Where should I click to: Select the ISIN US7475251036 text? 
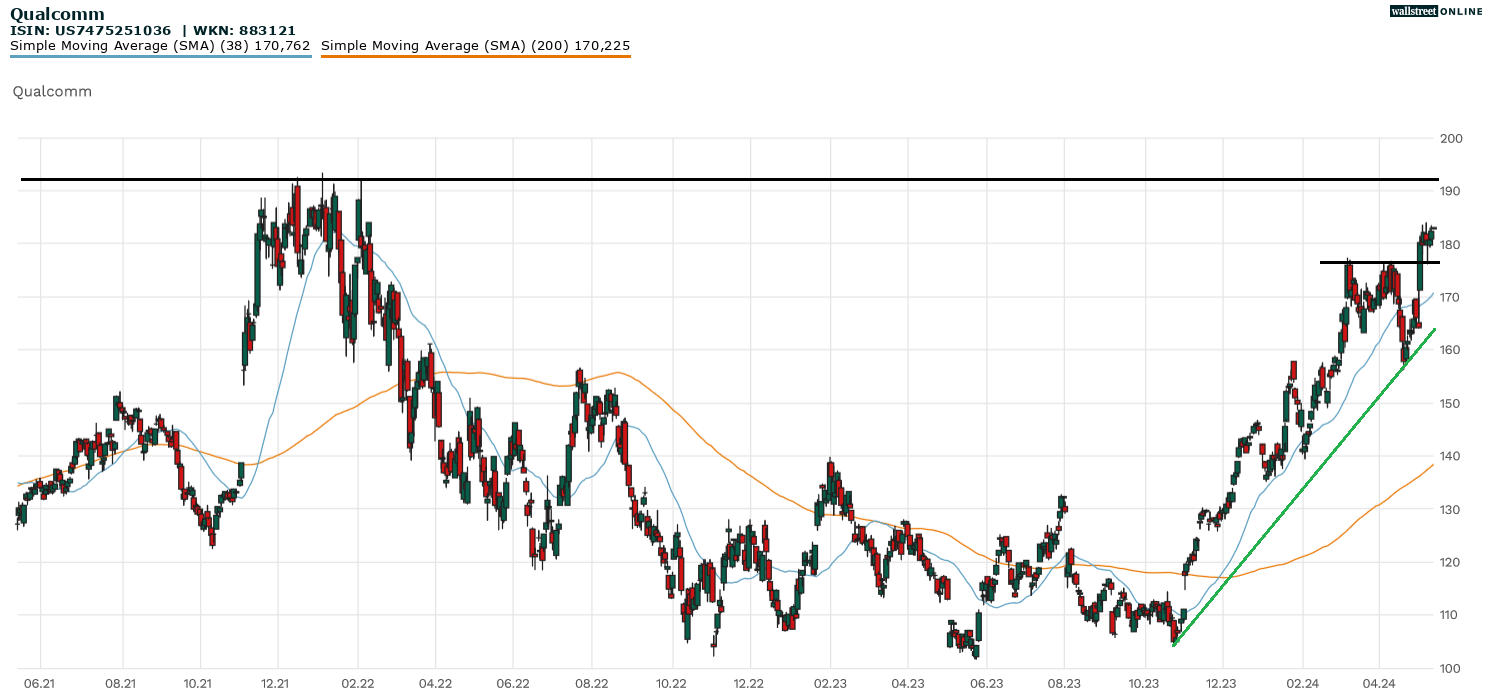90,30
